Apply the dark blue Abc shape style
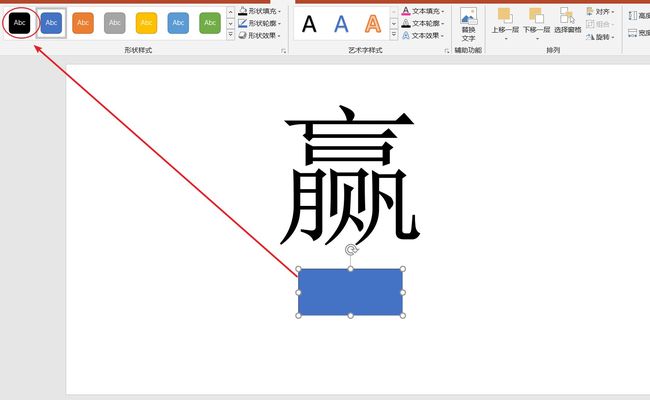Screen dimensions: 650x400 pyautogui.click(x=51, y=23)
